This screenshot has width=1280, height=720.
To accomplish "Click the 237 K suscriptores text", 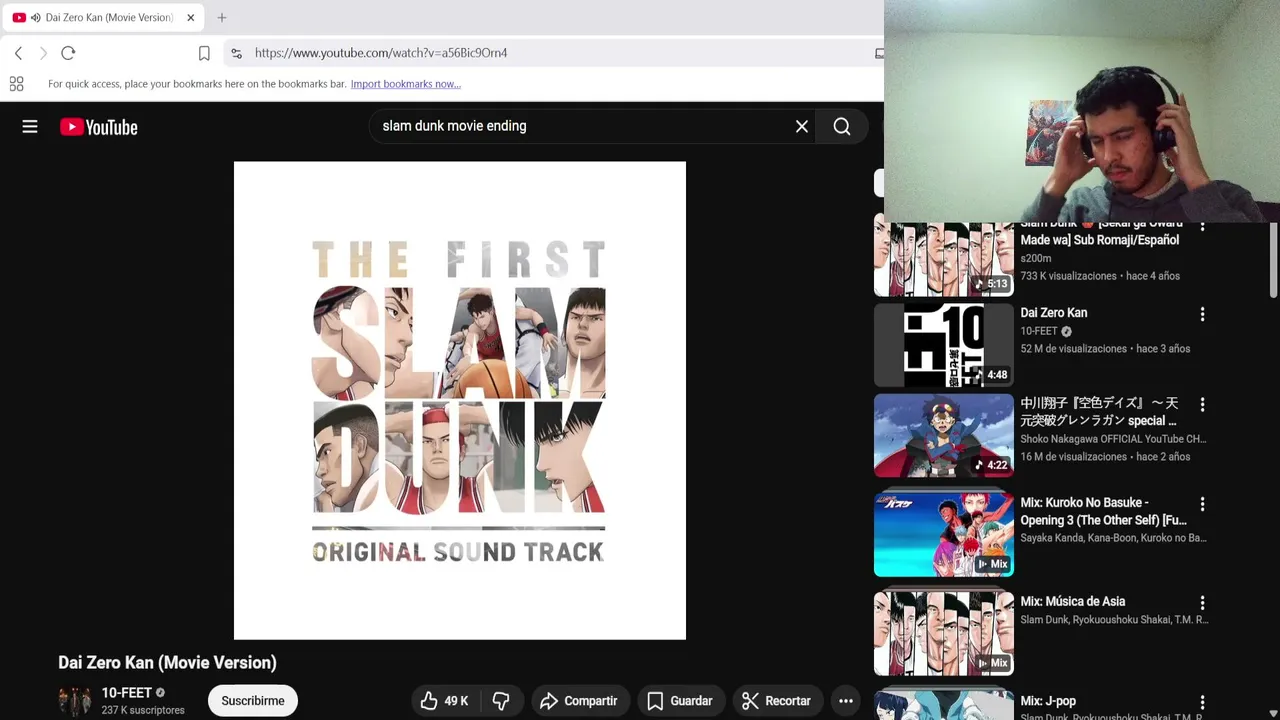I will [x=143, y=710].
